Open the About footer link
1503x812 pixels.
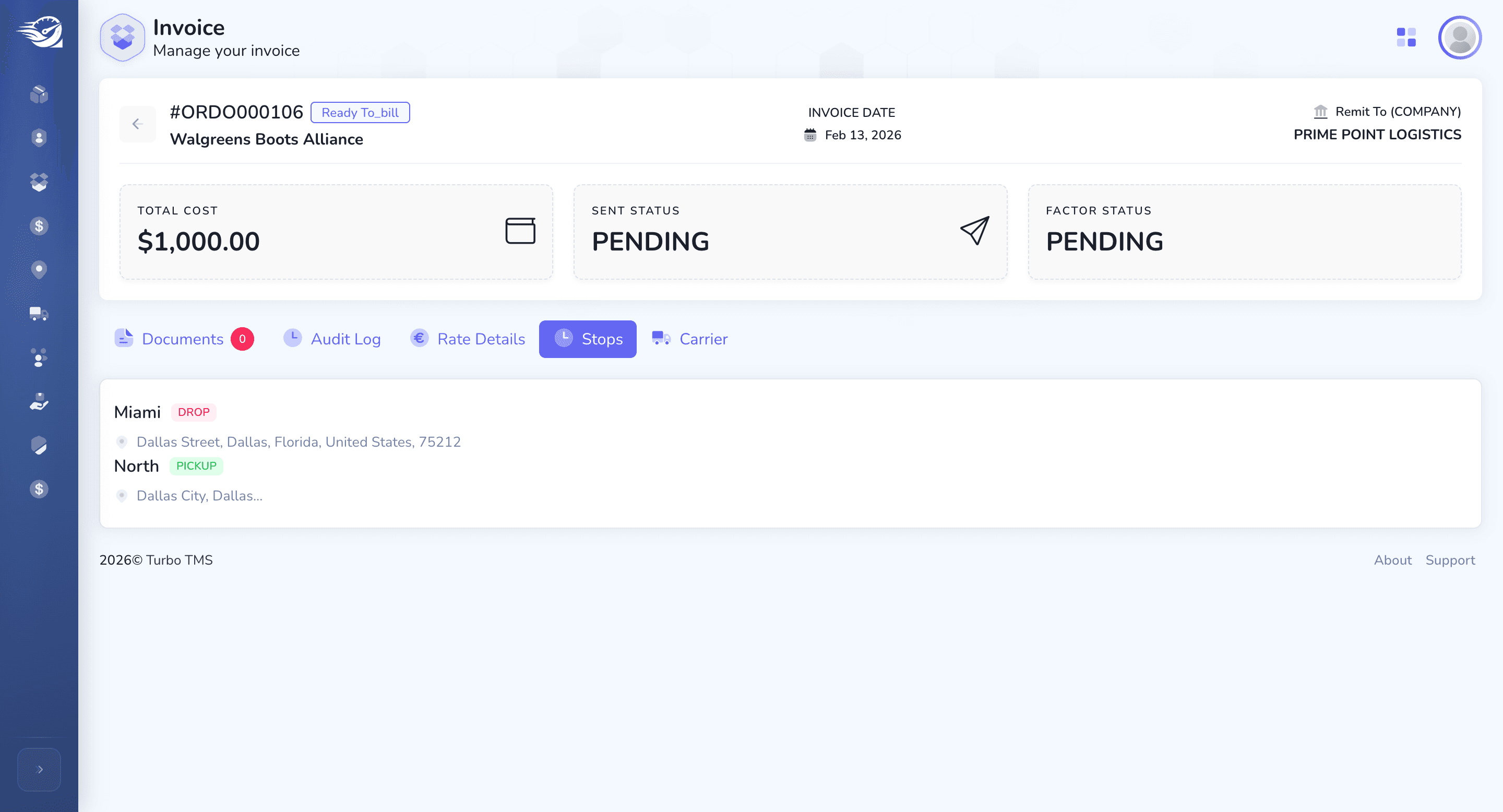(x=1393, y=560)
